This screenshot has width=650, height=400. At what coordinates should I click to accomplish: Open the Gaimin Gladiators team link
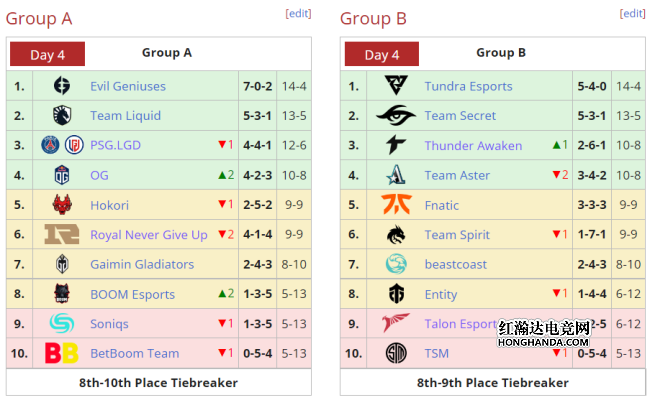click(142, 264)
